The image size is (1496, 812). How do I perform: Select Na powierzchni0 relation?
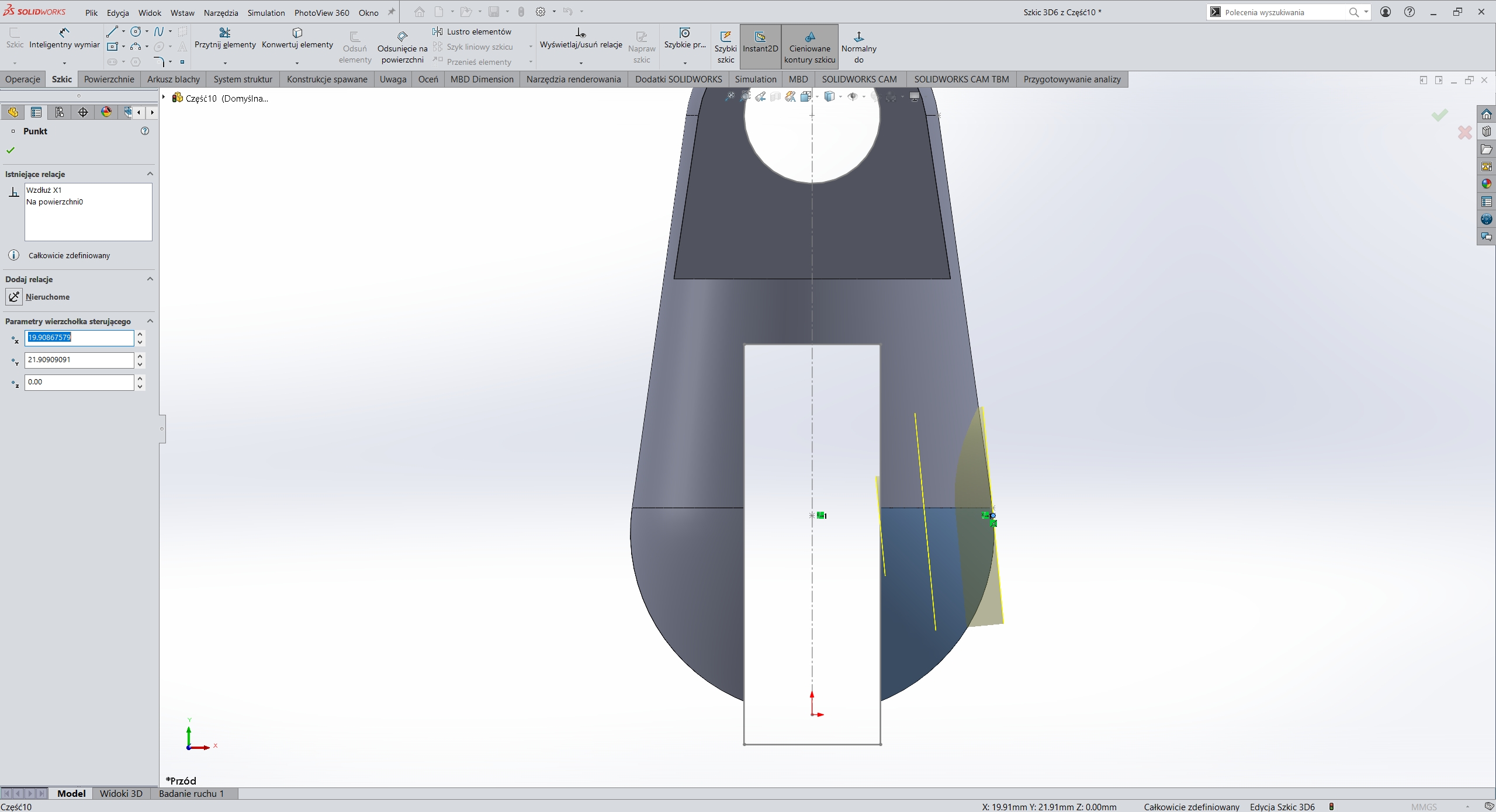[x=55, y=202]
